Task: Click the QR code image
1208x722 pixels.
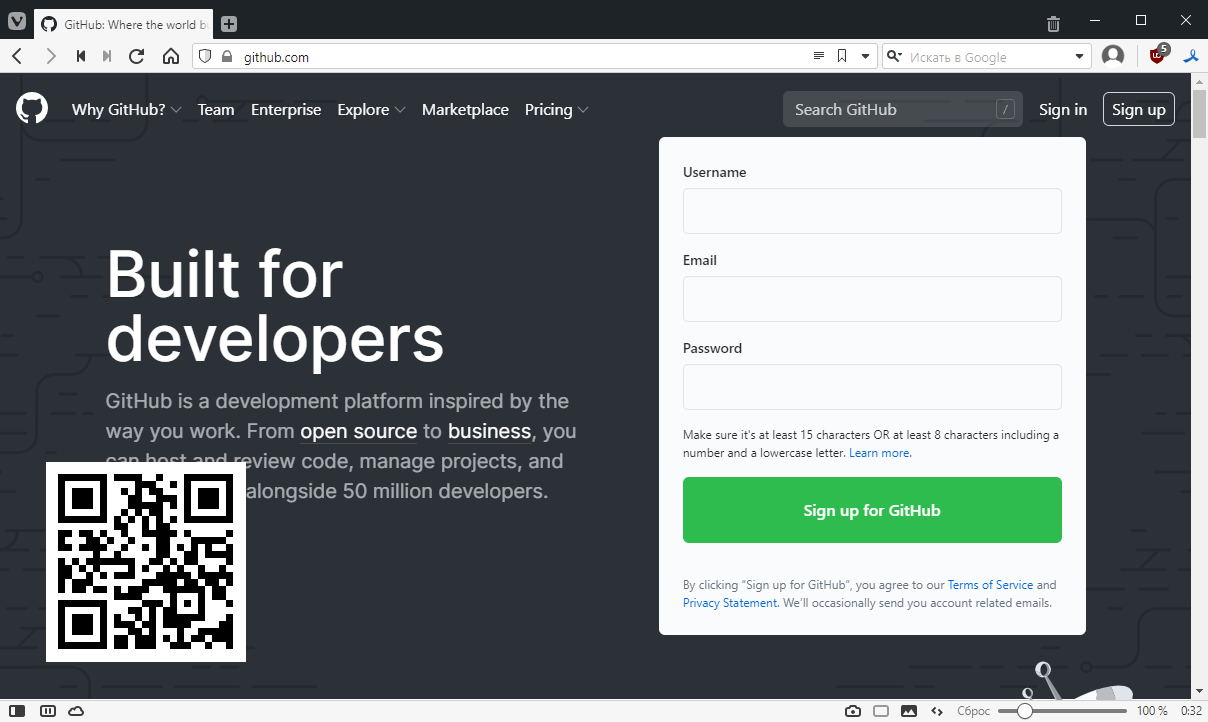Action: click(146, 562)
